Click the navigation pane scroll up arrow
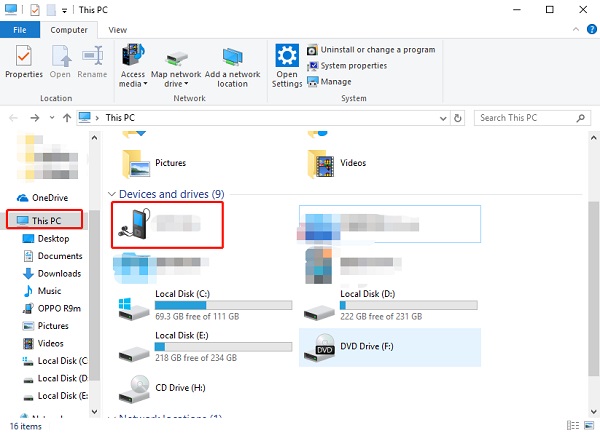Screen dimensions: 600x433 (95, 138)
